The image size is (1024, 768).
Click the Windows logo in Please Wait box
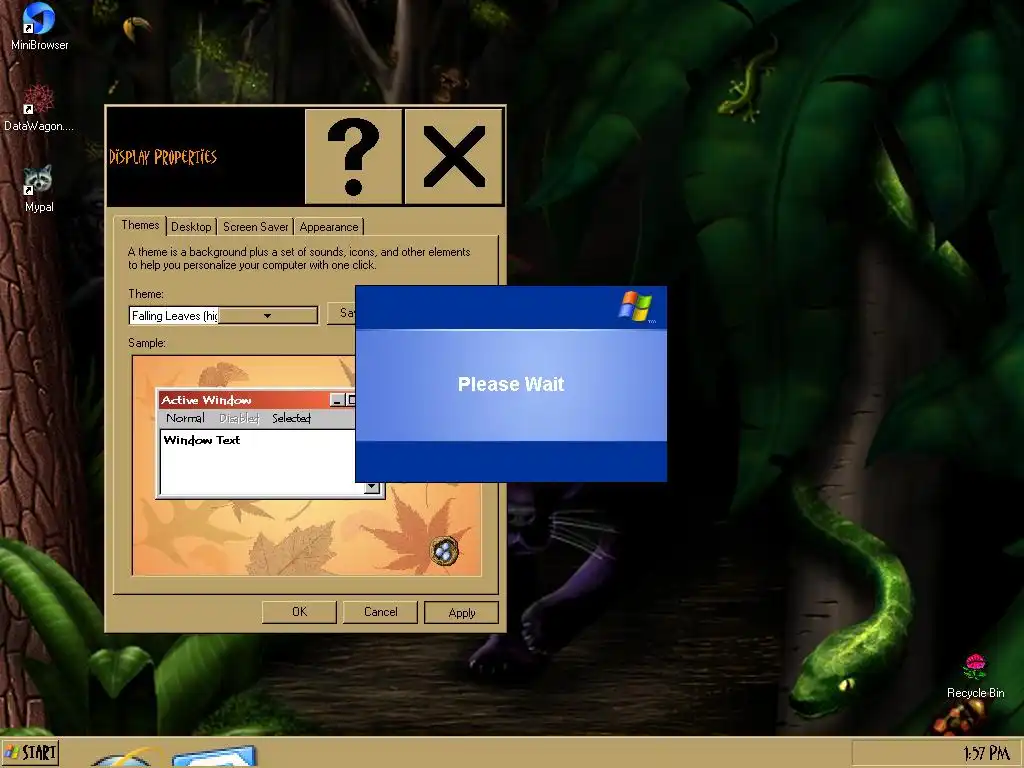point(635,306)
